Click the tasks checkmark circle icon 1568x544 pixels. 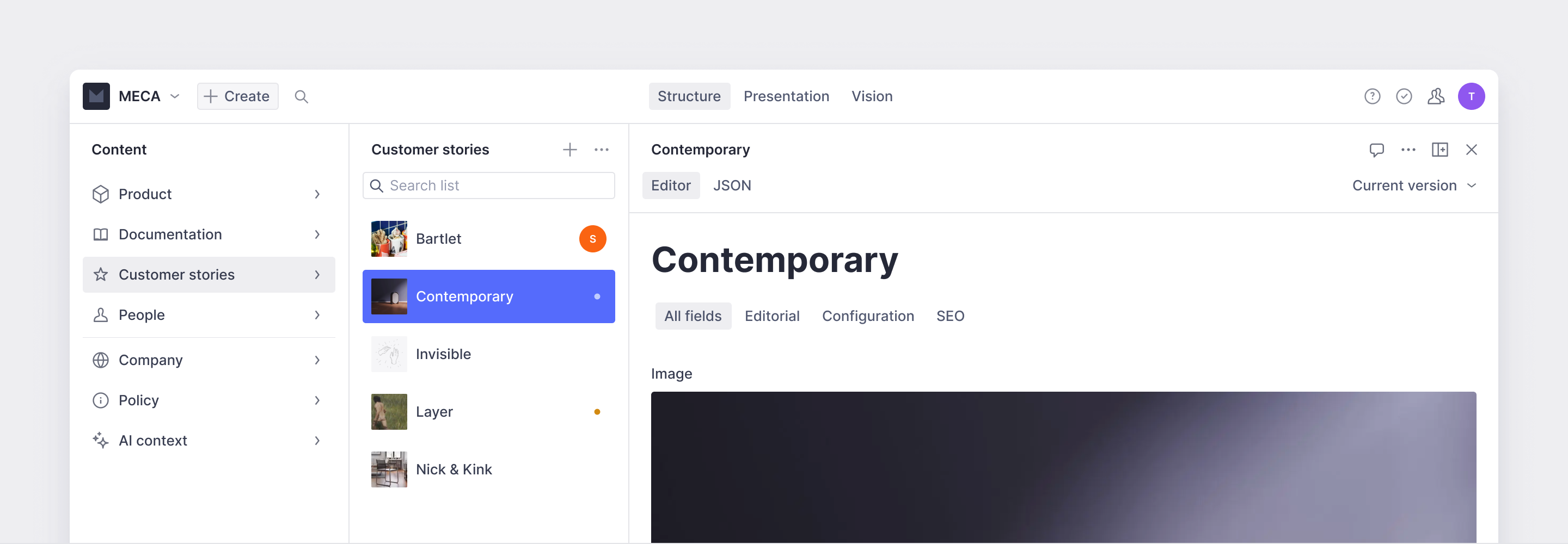tap(1404, 96)
